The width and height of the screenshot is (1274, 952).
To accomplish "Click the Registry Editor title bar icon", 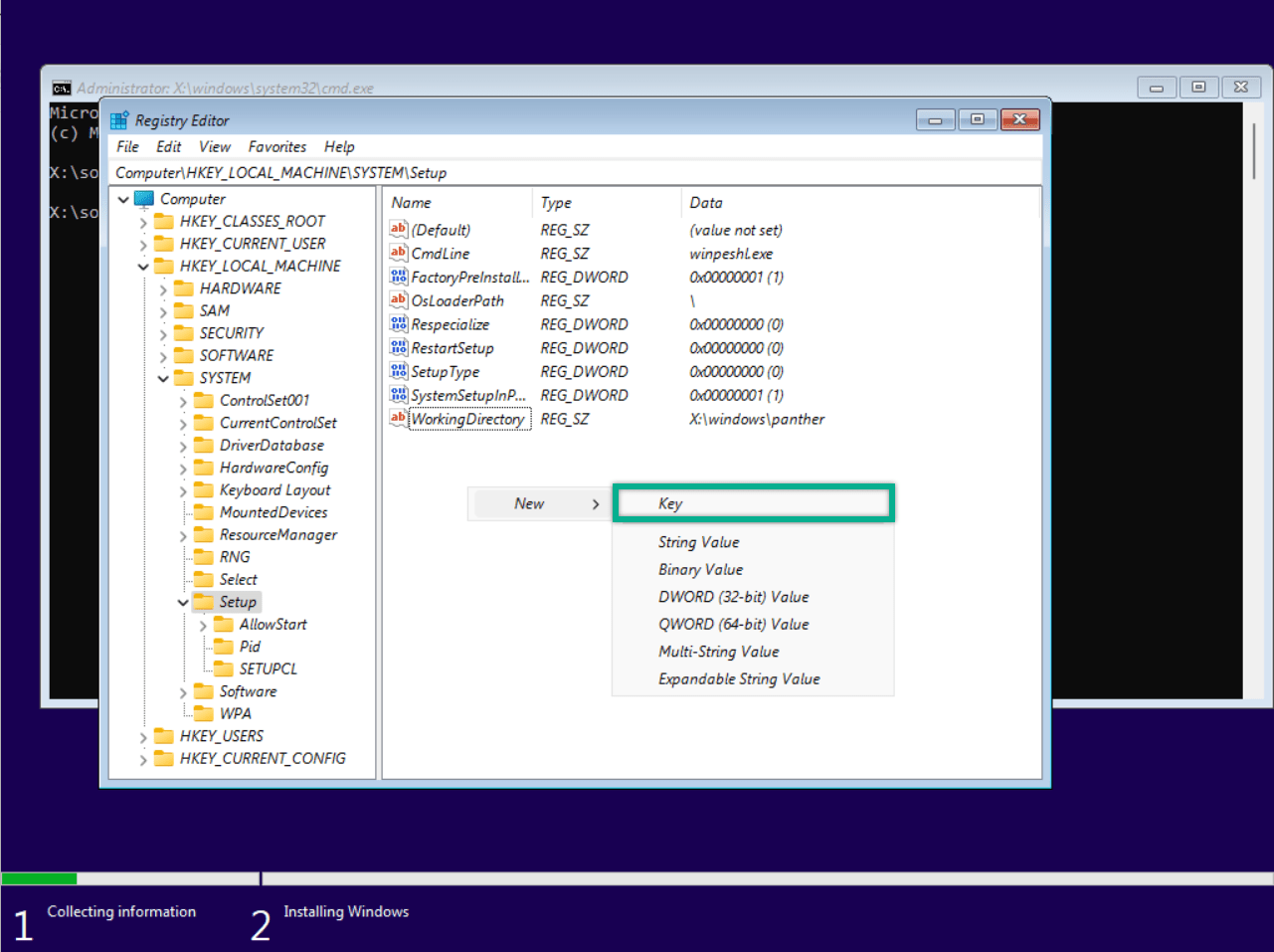I will click(x=118, y=119).
